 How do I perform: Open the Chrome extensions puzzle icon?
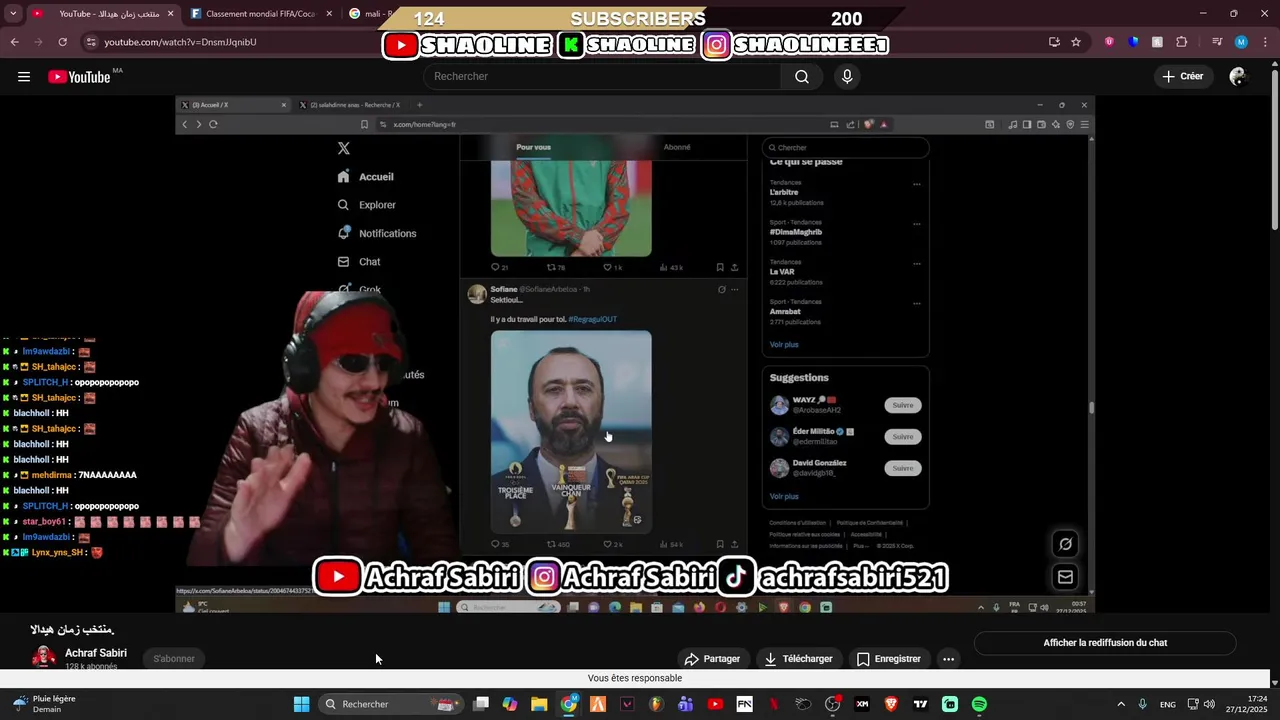1182,42
